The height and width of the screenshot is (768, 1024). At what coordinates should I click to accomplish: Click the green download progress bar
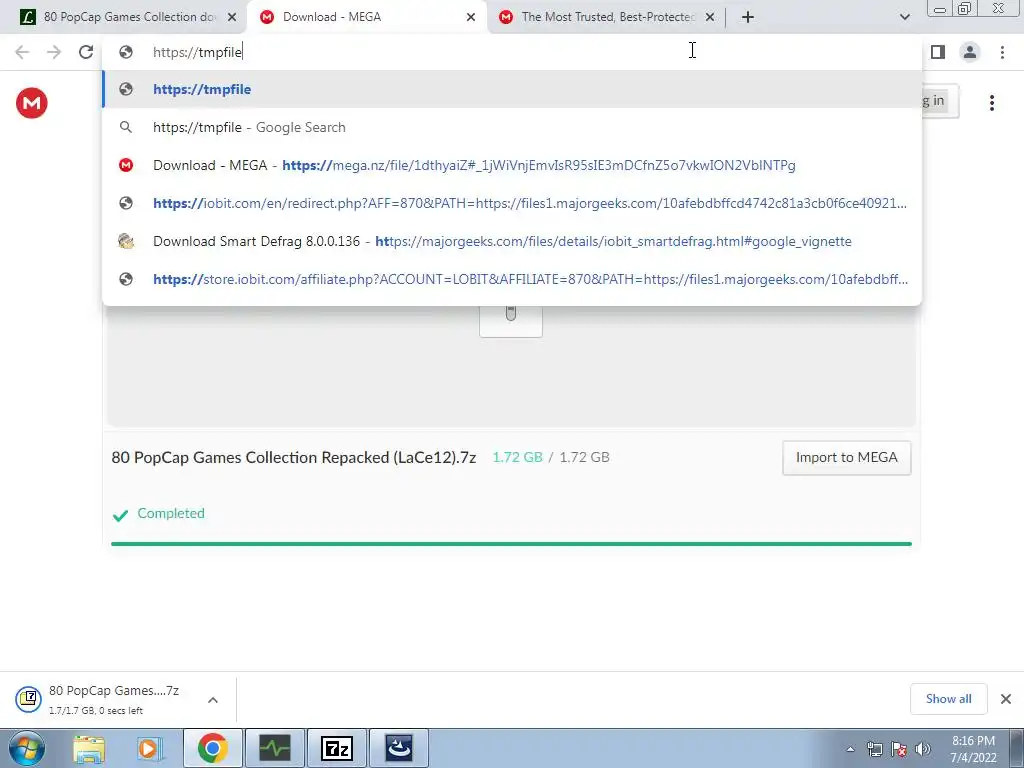click(511, 543)
